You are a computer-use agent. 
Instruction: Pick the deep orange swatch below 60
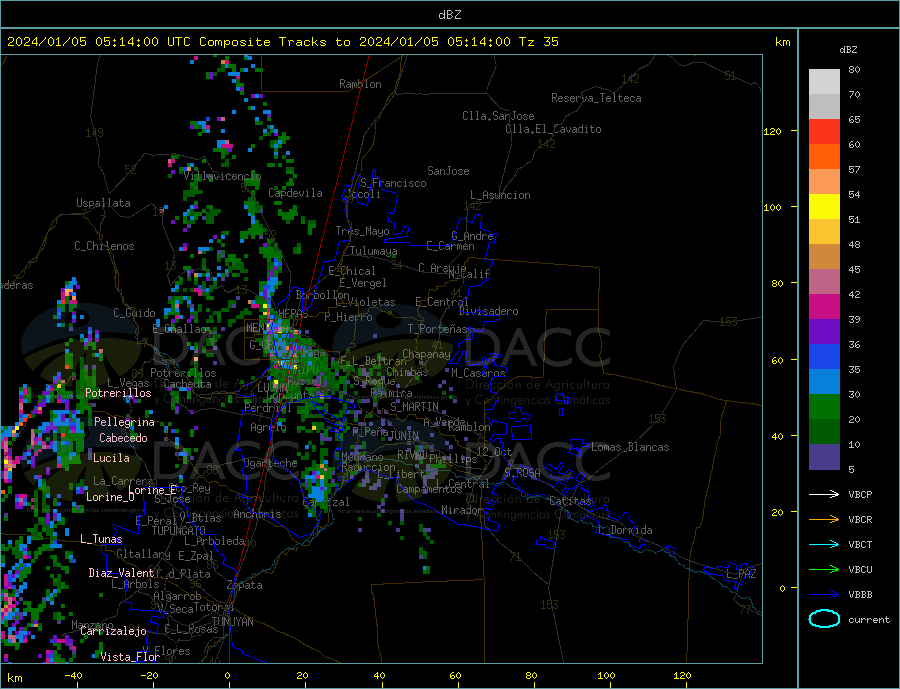pyautogui.click(x=824, y=157)
